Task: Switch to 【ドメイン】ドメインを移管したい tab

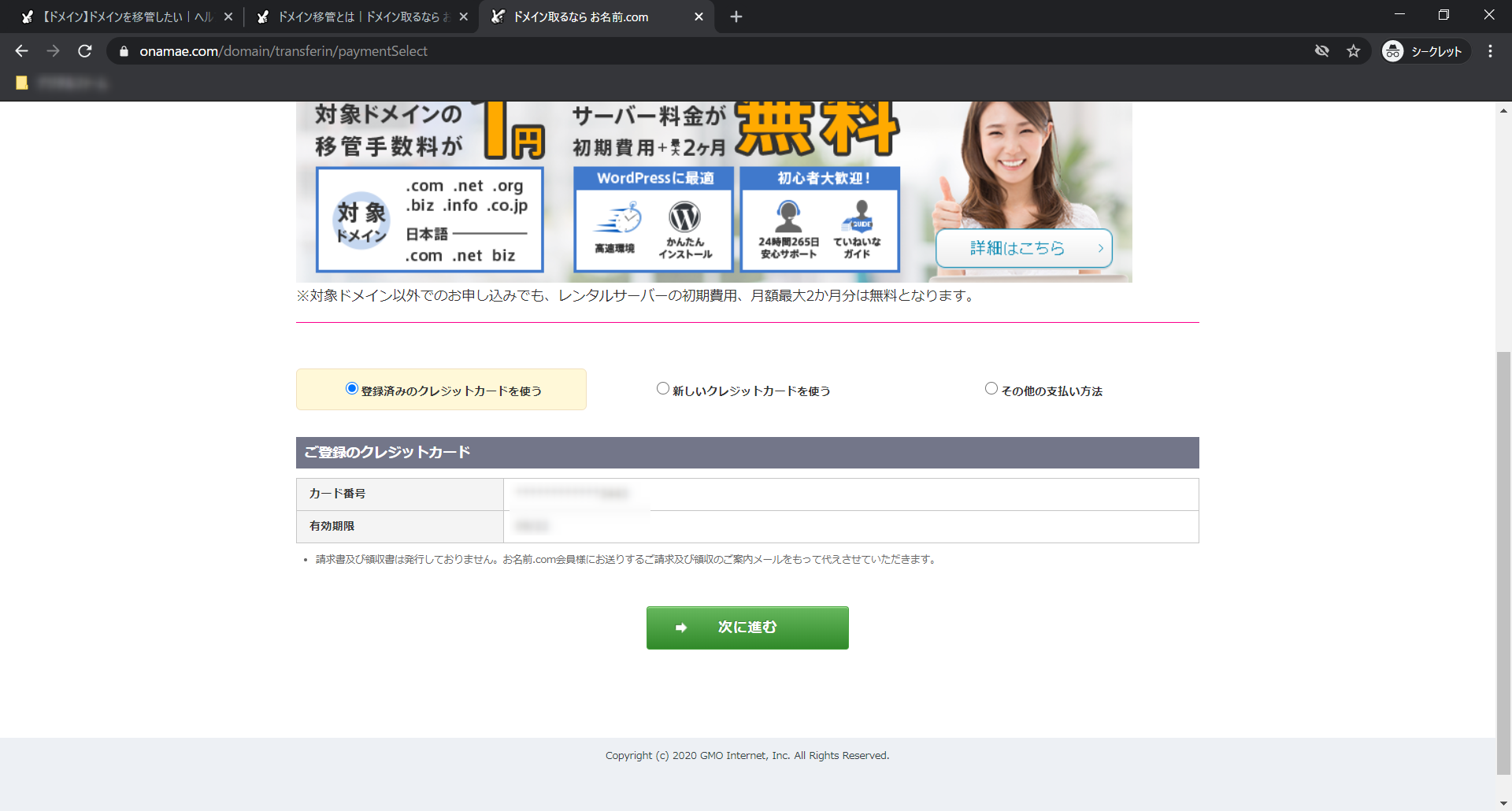Action: click(x=126, y=17)
